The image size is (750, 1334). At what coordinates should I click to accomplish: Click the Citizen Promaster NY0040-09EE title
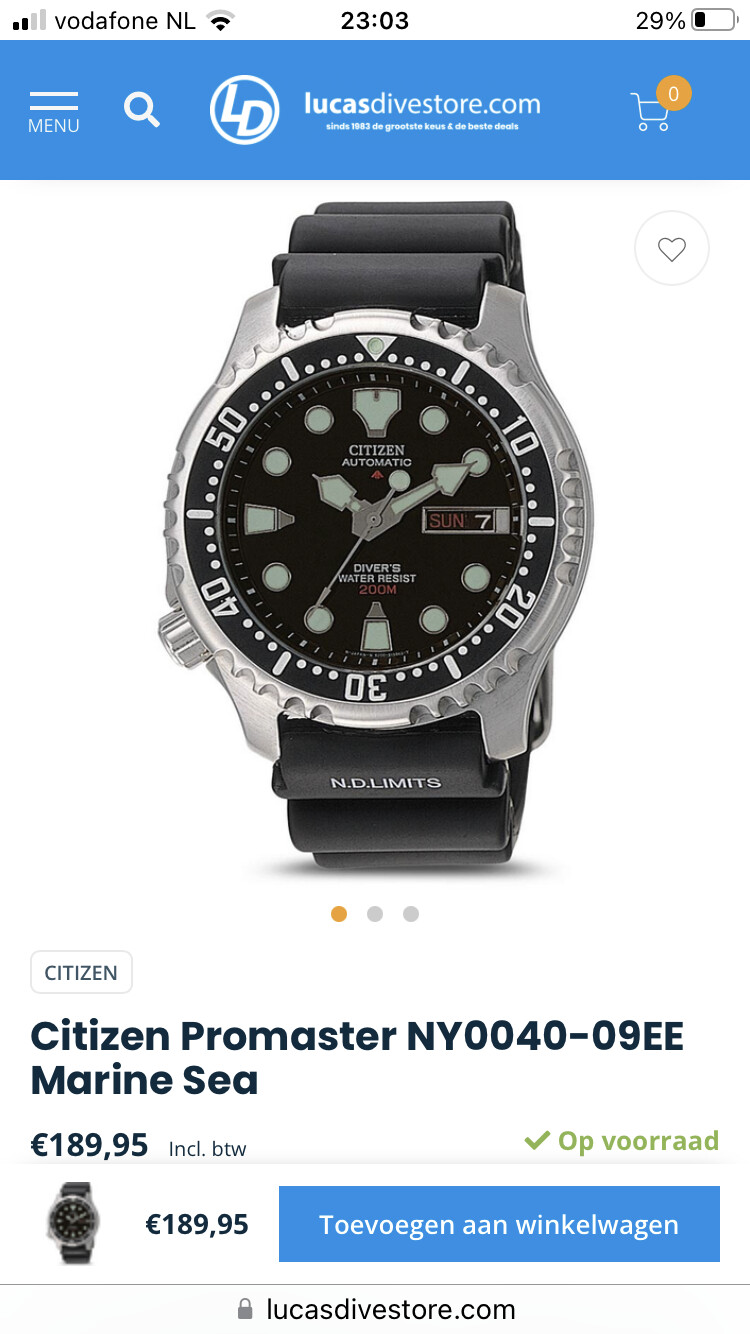point(357,1058)
